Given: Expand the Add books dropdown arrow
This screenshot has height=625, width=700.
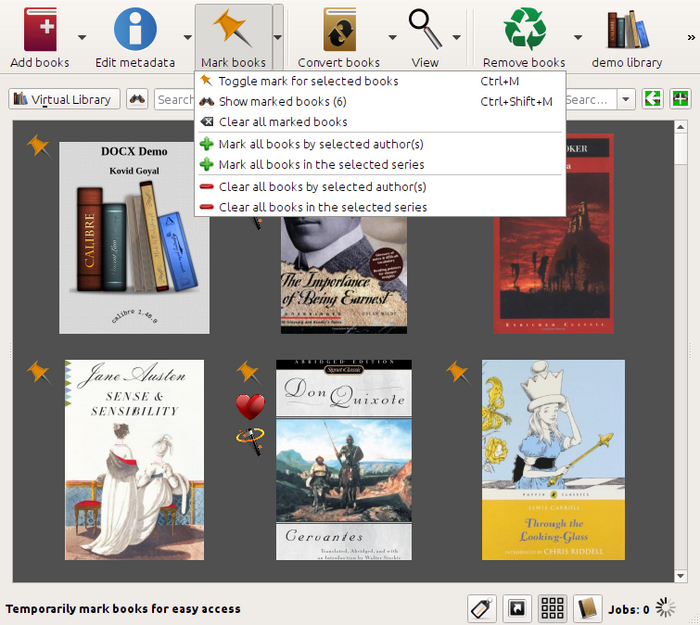Looking at the screenshot, I should click(82, 38).
